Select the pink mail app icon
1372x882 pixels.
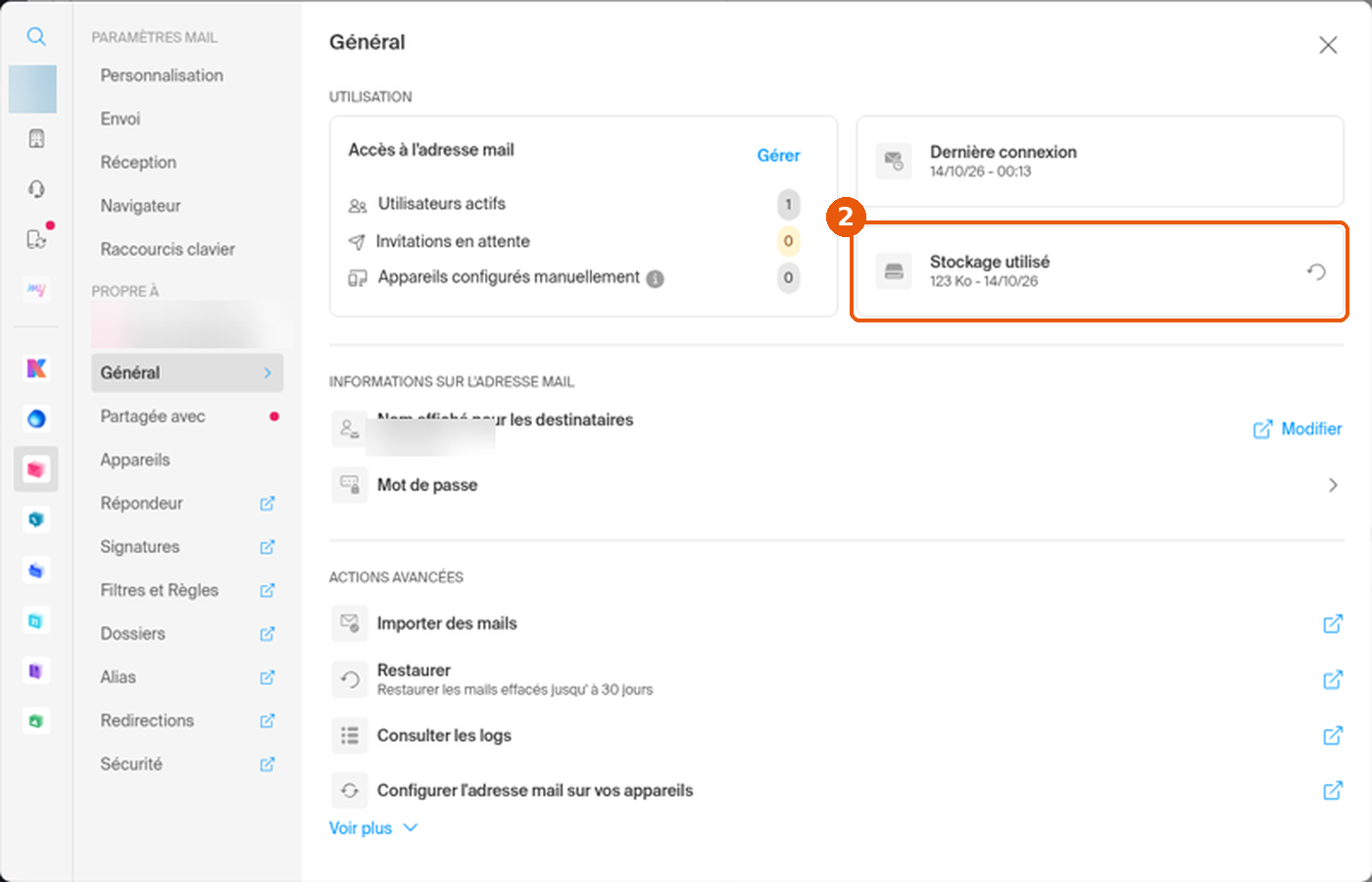tap(36, 469)
